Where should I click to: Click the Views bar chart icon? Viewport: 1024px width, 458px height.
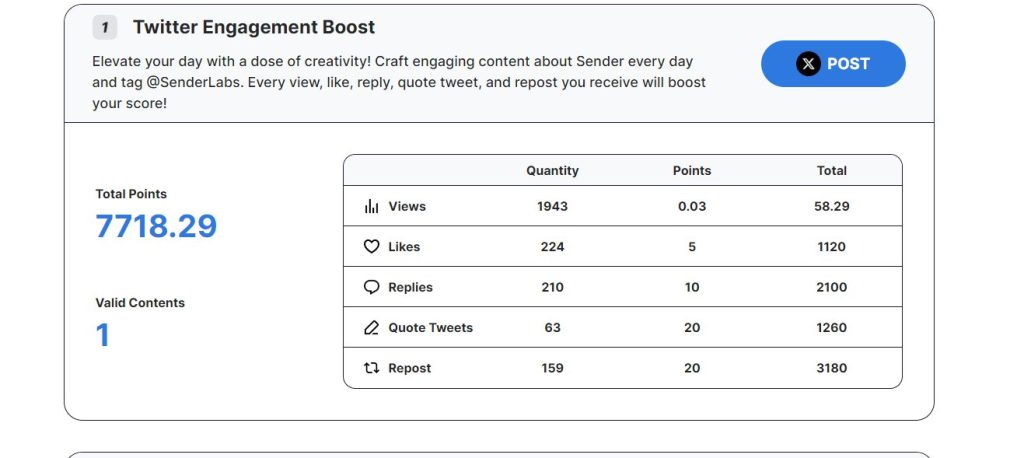click(x=372, y=207)
